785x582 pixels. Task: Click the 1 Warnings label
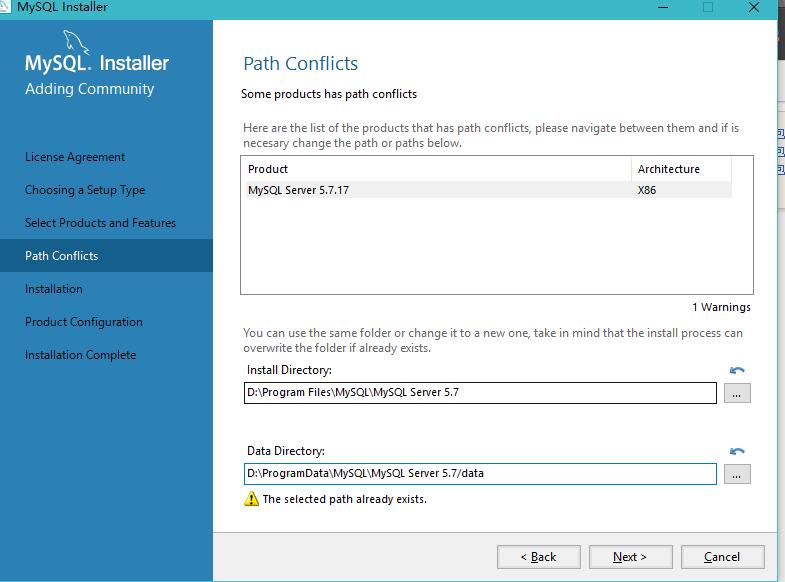[x=721, y=307]
